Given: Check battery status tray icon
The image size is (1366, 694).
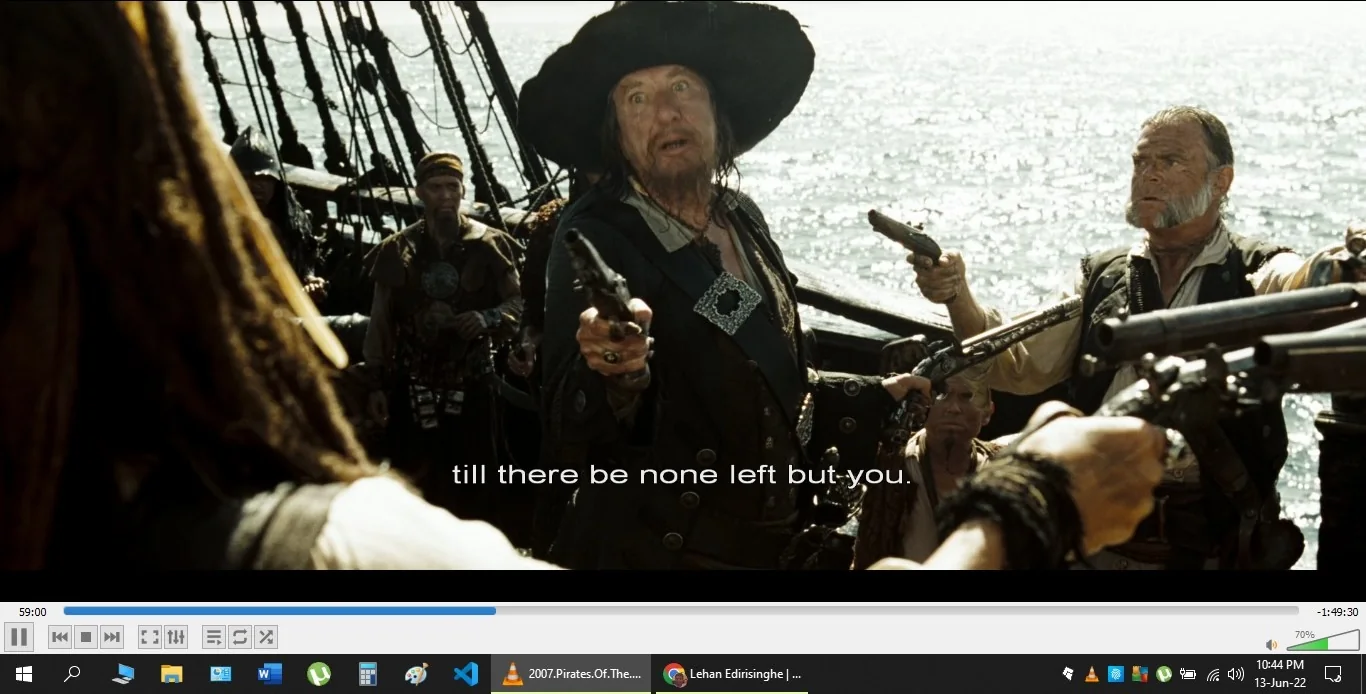Looking at the screenshot, I should coord(1188,674).
